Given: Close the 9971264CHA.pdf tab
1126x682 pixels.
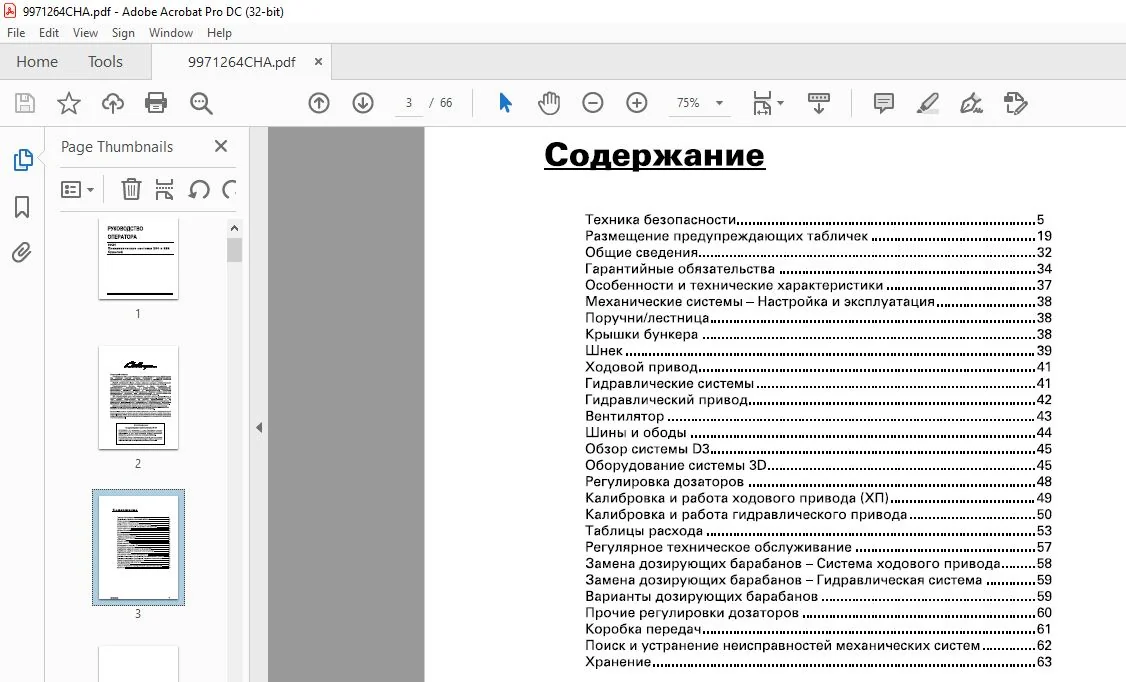Looking at the screenshot, I should click(318, 62).
